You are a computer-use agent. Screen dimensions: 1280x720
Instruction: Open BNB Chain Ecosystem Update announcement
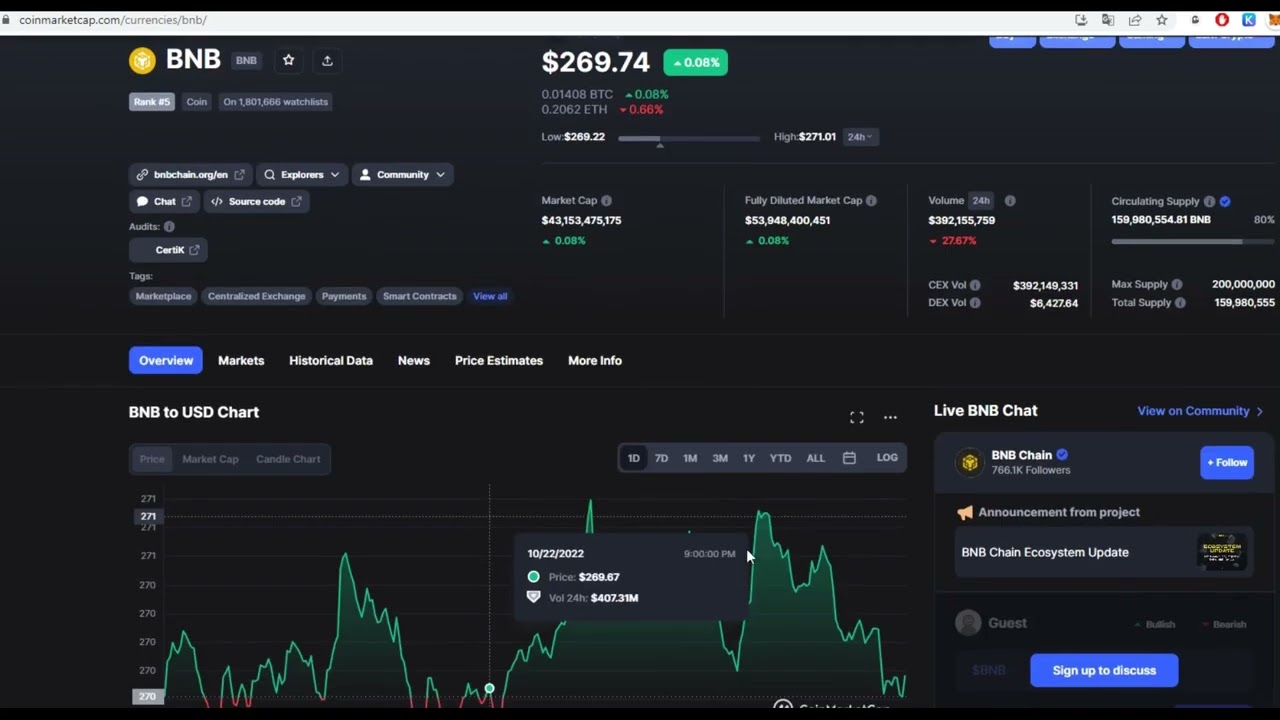(1102, 552)
